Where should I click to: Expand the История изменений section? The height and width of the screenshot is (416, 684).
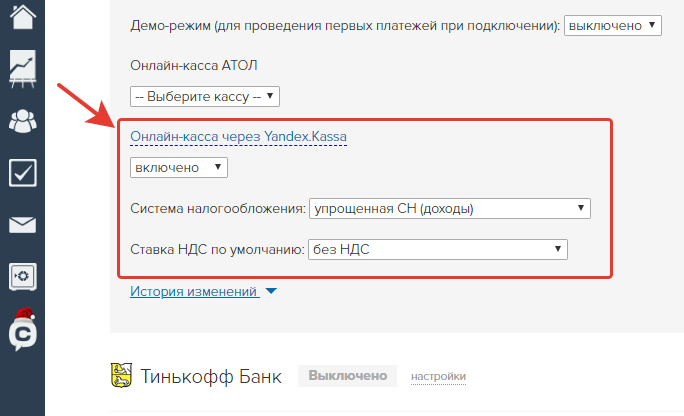(203, 291)
